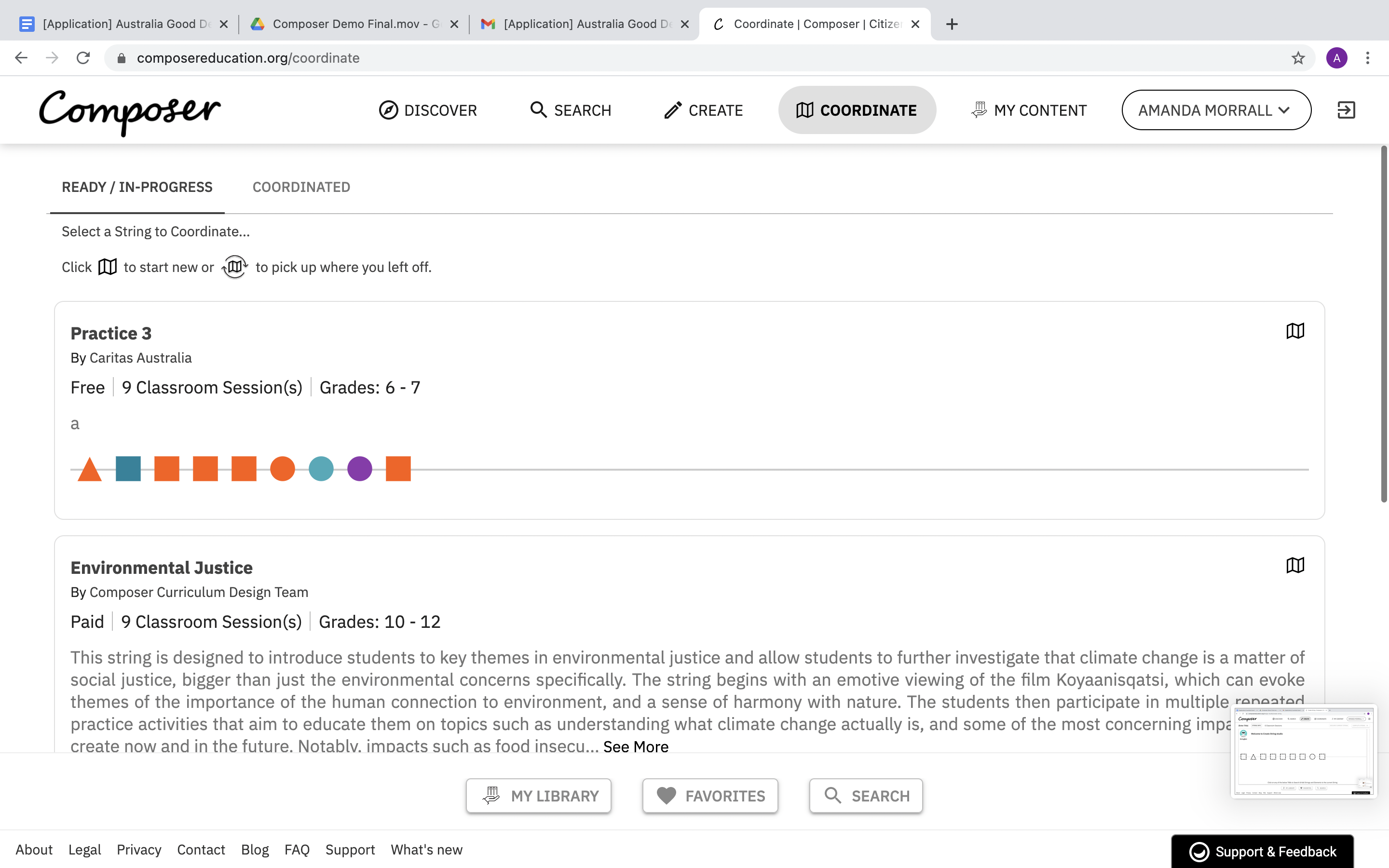Click the address bar URL
Image resolution: width=1389 pixels, height=868 pixels.
click(248, 58)
